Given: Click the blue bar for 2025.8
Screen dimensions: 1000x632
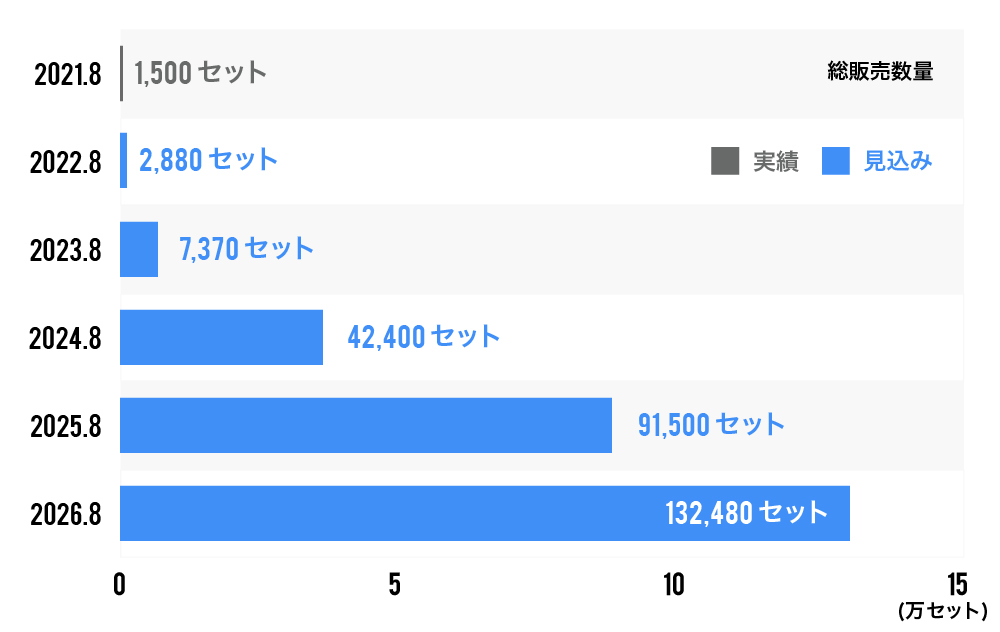Looking at the screenshot, I should click(x=365, y=425).
